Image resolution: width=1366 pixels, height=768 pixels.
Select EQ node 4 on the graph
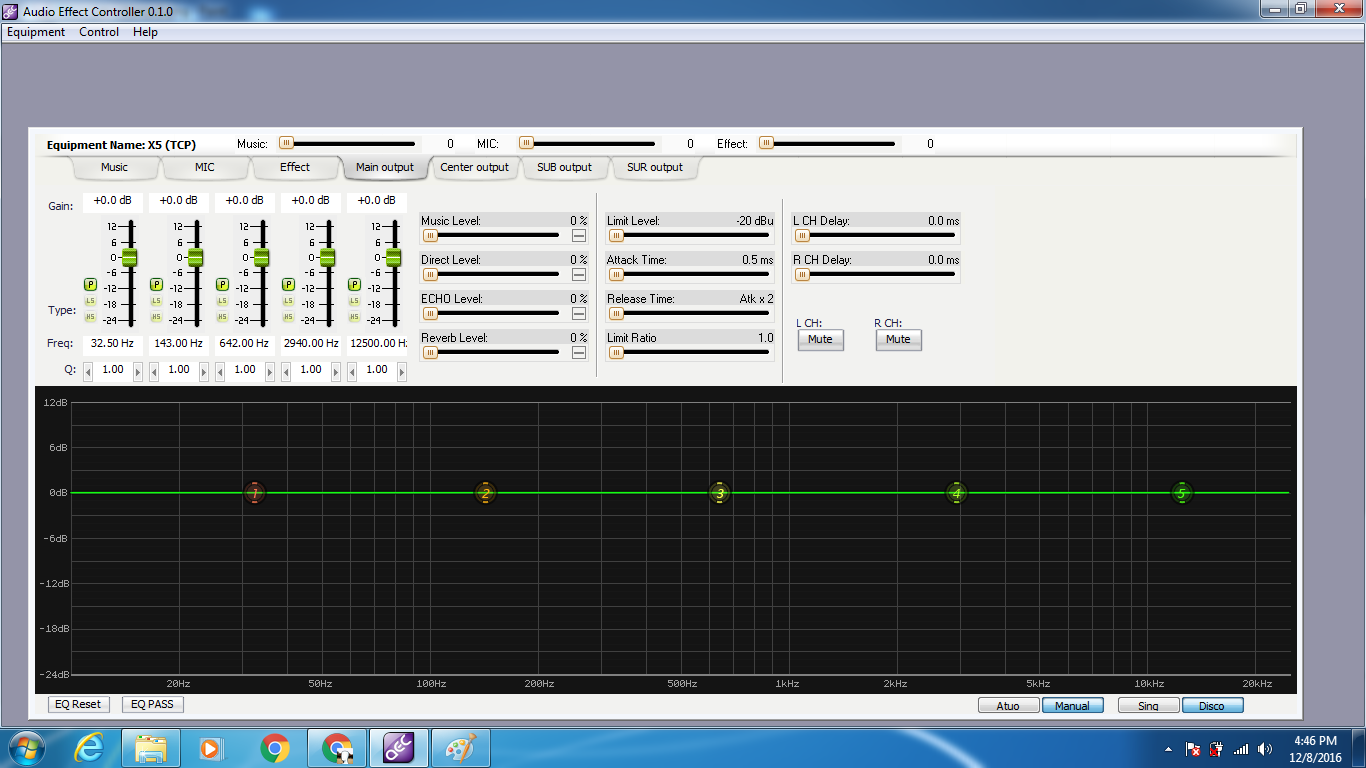pyautogui.click(x=957, y=493)
